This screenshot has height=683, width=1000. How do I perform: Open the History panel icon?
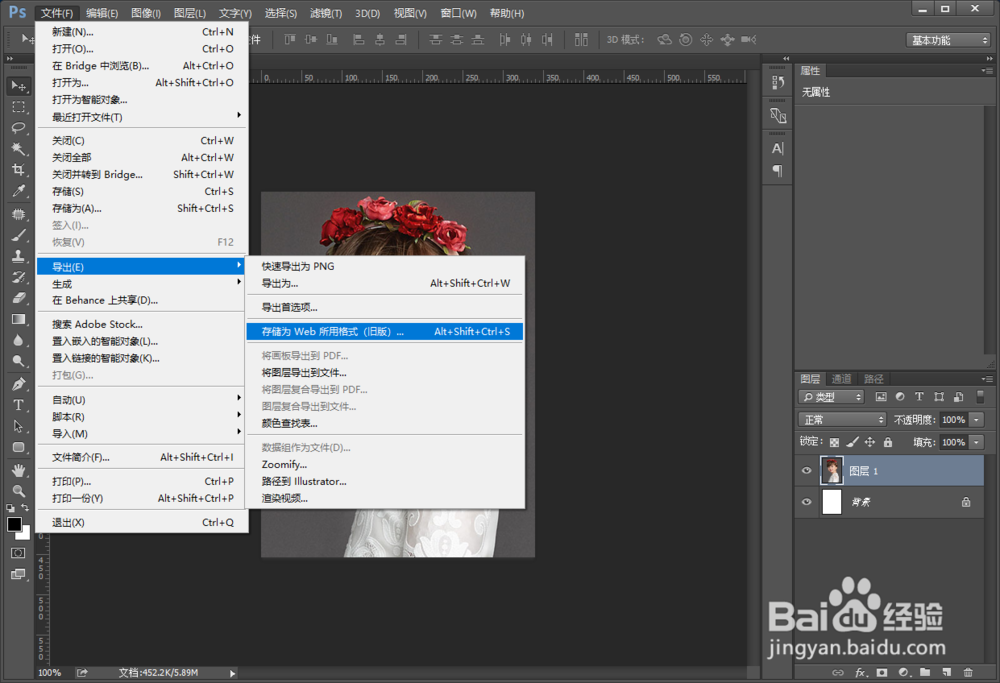coord(777,82)
